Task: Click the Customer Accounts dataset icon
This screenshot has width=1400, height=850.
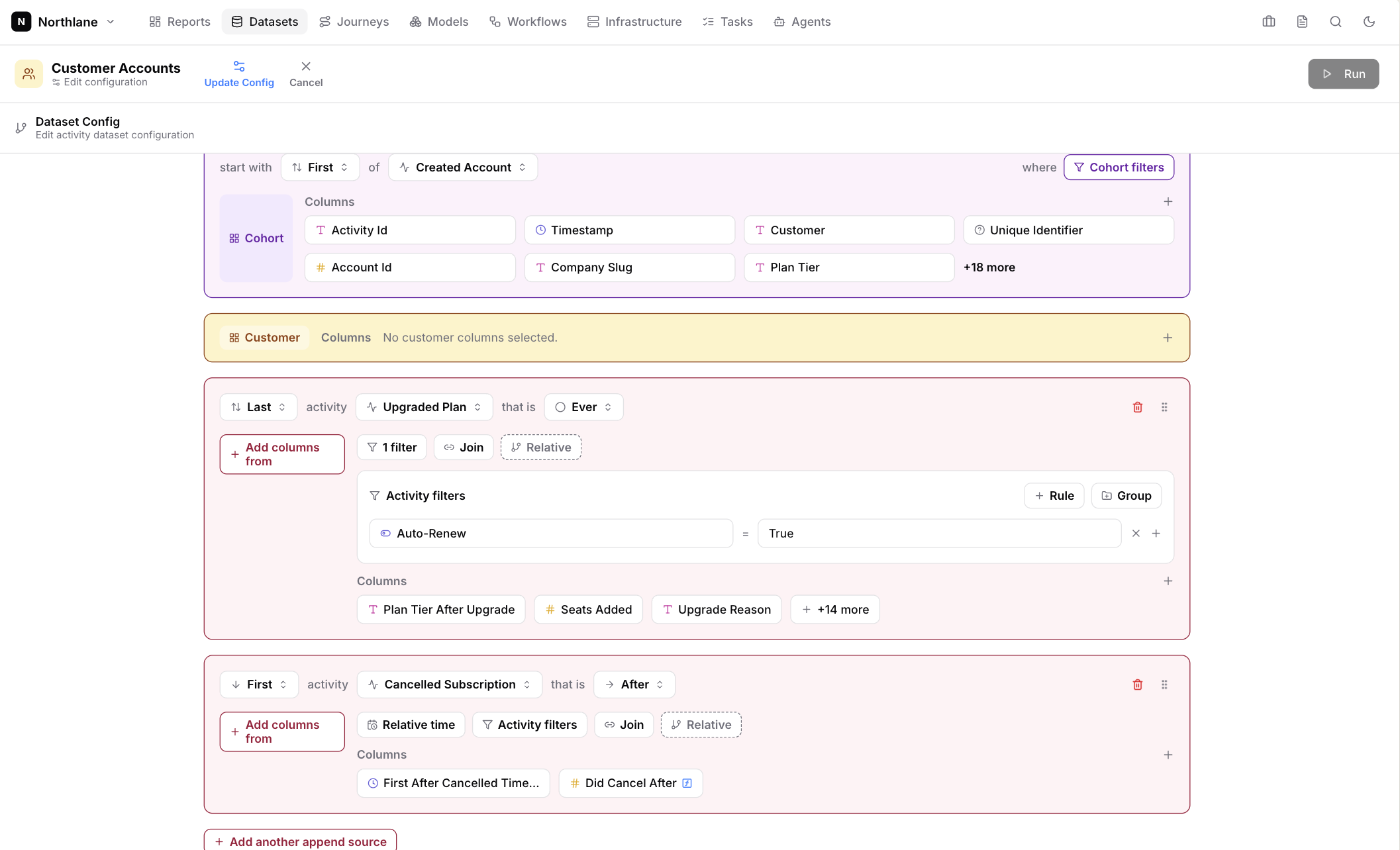Action: [28, 73]
